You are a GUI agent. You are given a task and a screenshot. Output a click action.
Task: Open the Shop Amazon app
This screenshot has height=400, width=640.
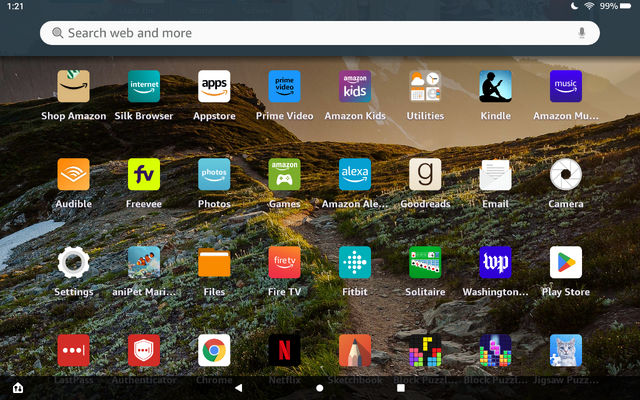click(73, 86)
